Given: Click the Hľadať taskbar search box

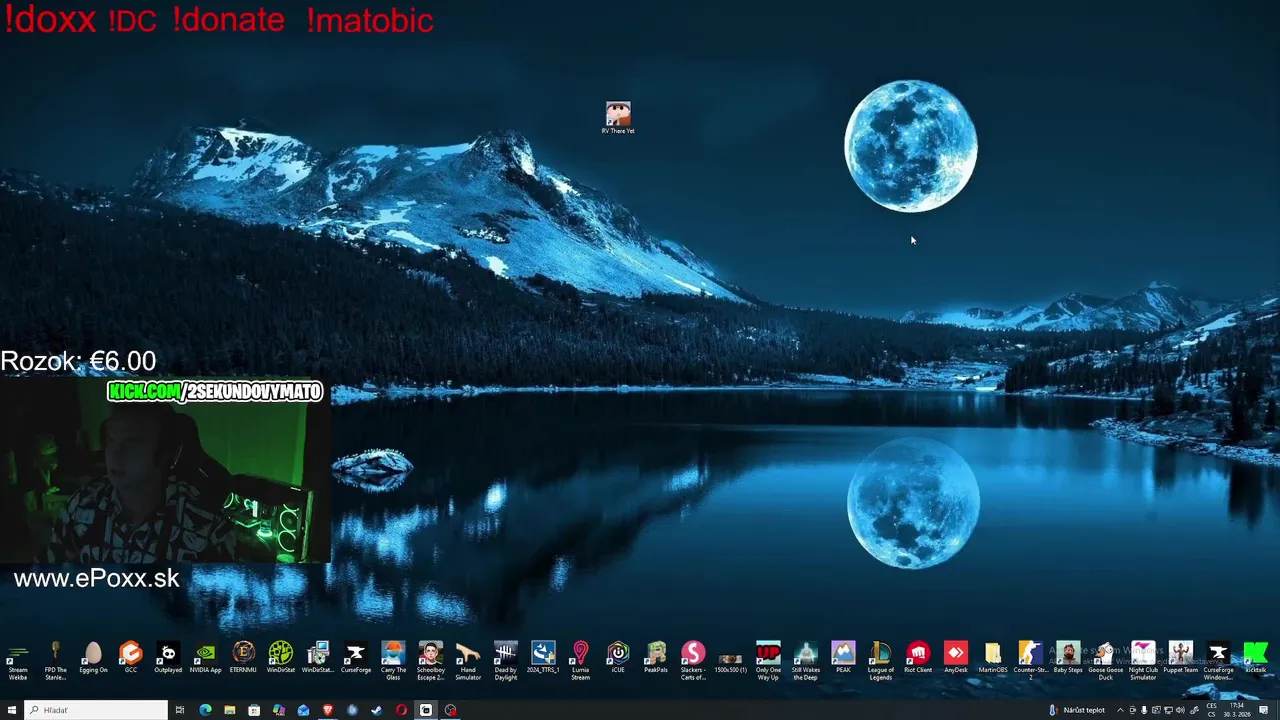Looking at the screenshot, I should click(96, 710).
